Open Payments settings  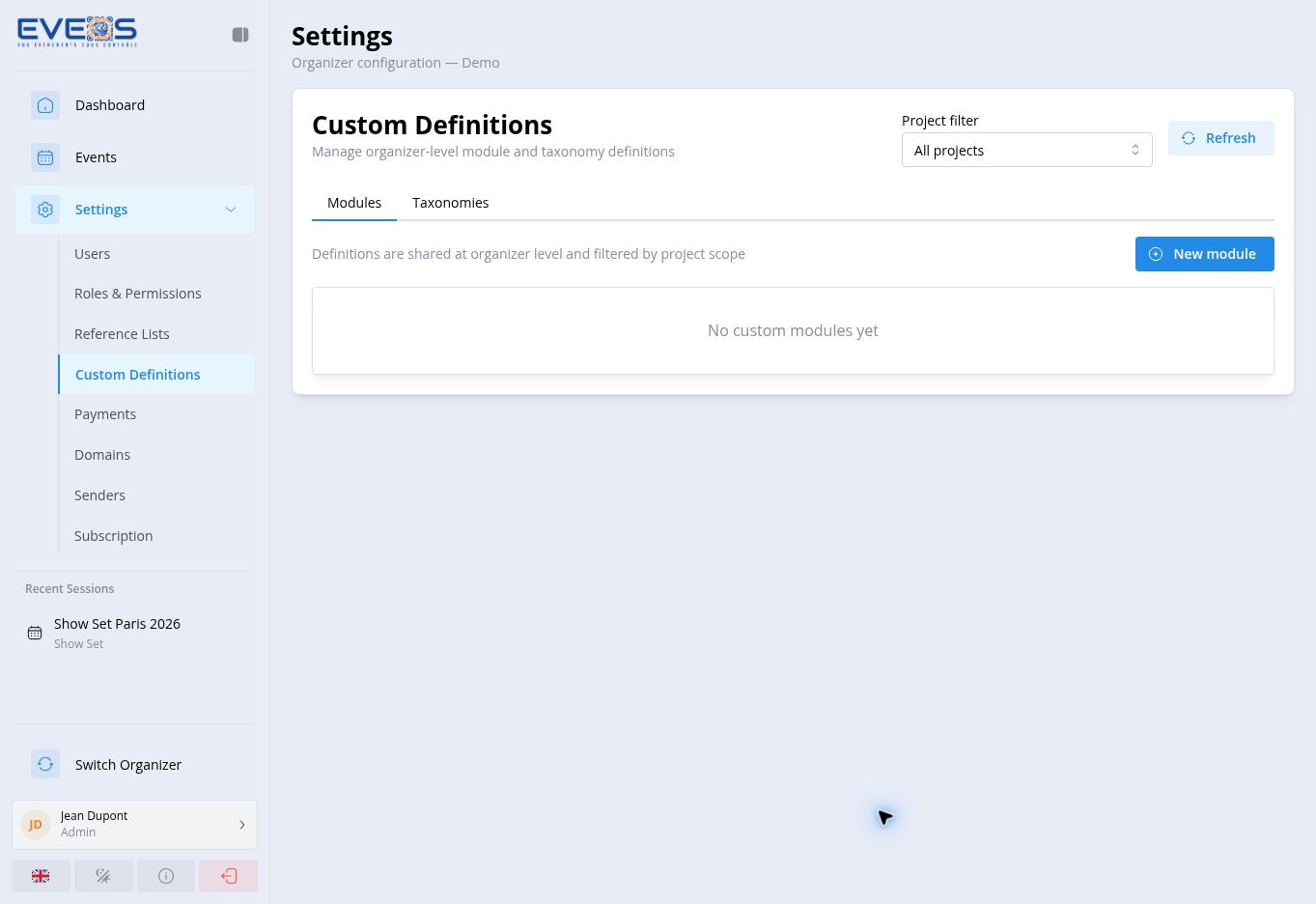(x=155, y=414)
